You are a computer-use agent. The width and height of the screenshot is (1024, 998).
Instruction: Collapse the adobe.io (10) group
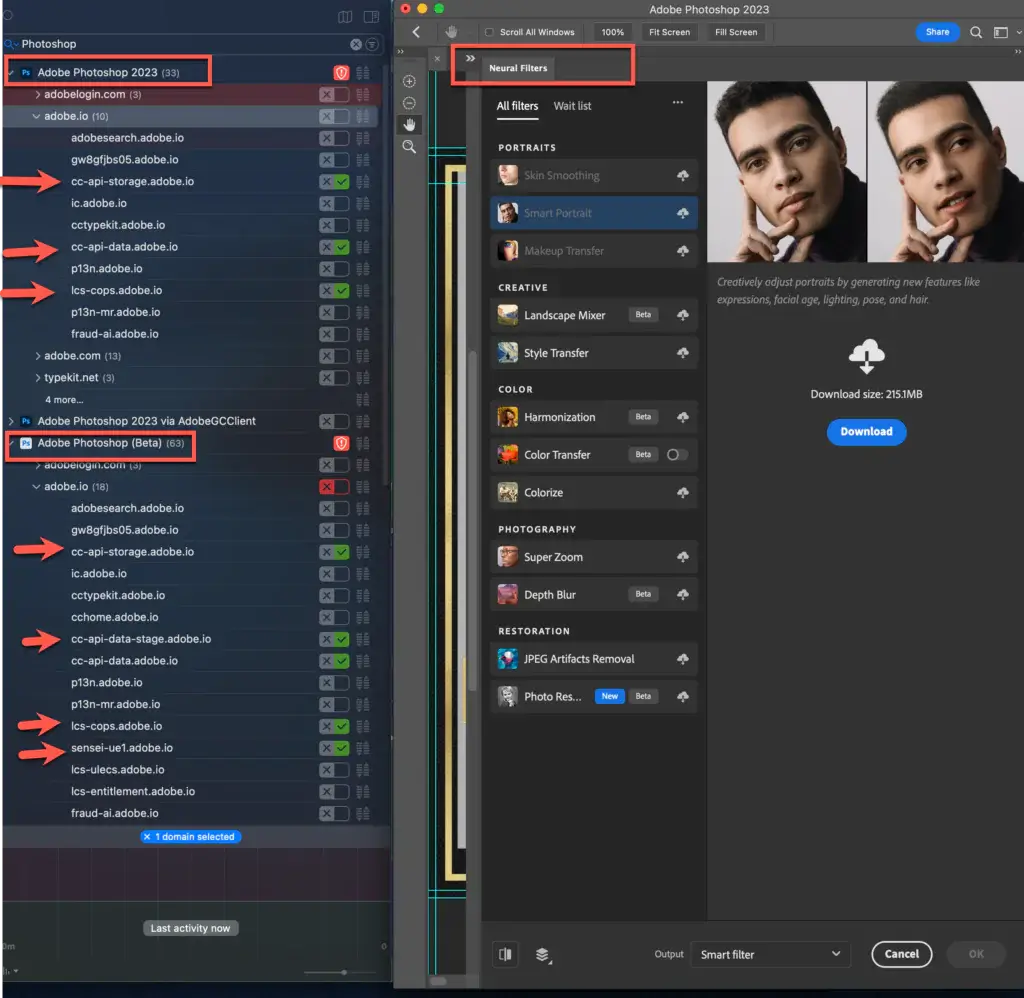[x=36, y=116]
